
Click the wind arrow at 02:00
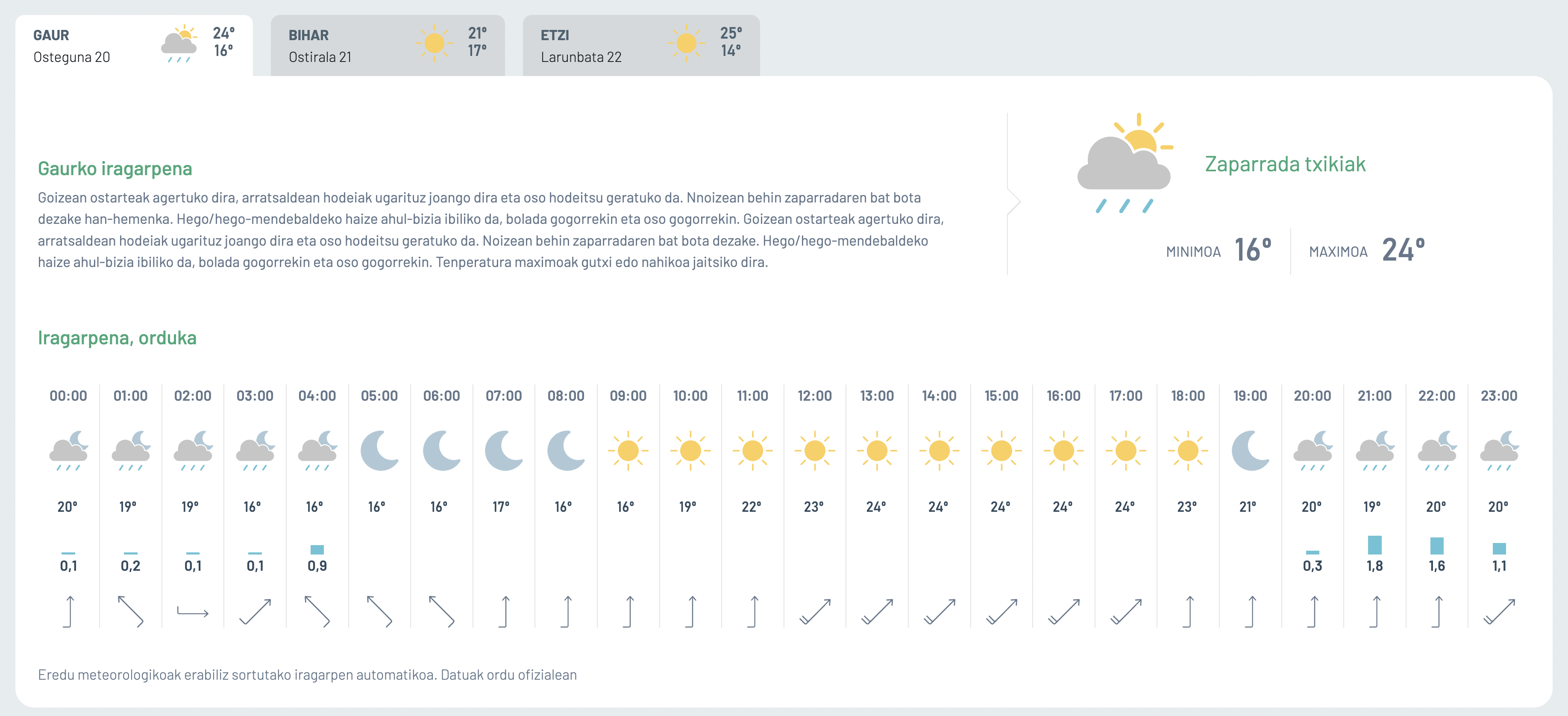point(192,612)
